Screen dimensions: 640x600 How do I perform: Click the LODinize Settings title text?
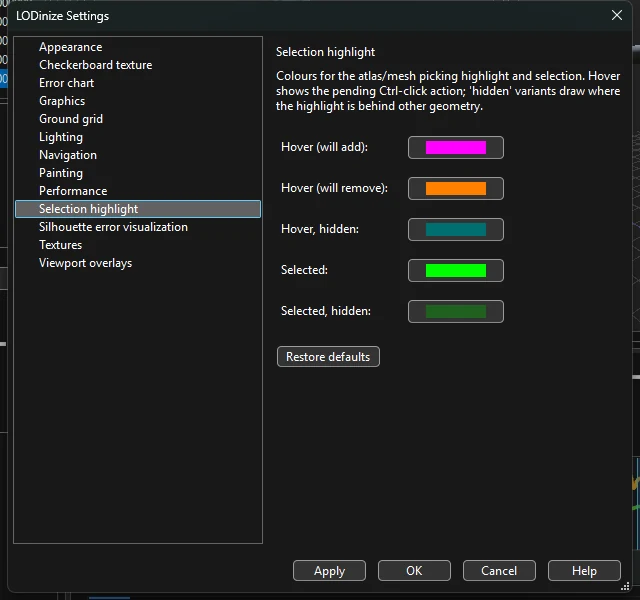click(x=62, y=16)
